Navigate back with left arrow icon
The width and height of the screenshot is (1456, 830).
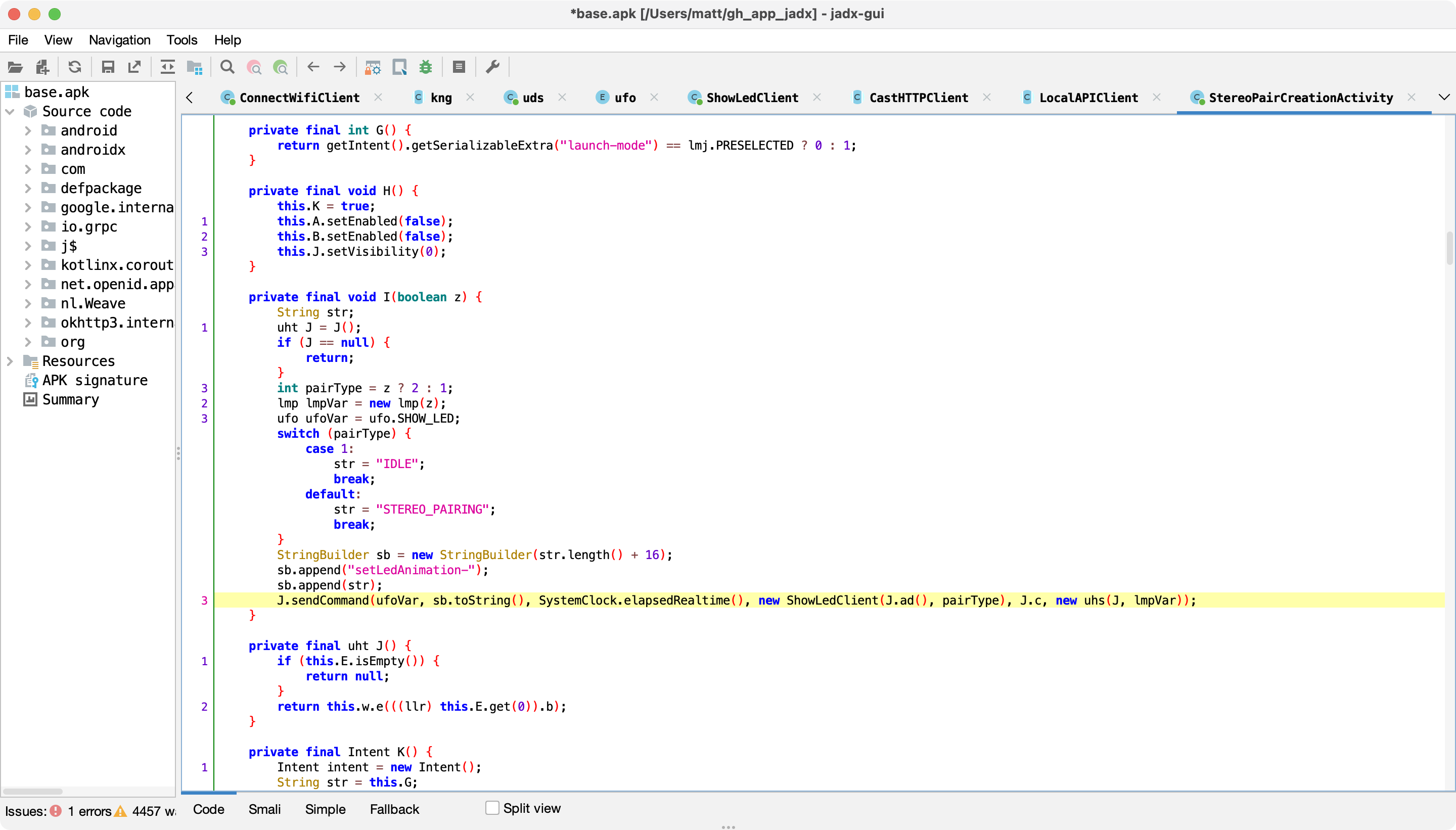coord(313,67)
